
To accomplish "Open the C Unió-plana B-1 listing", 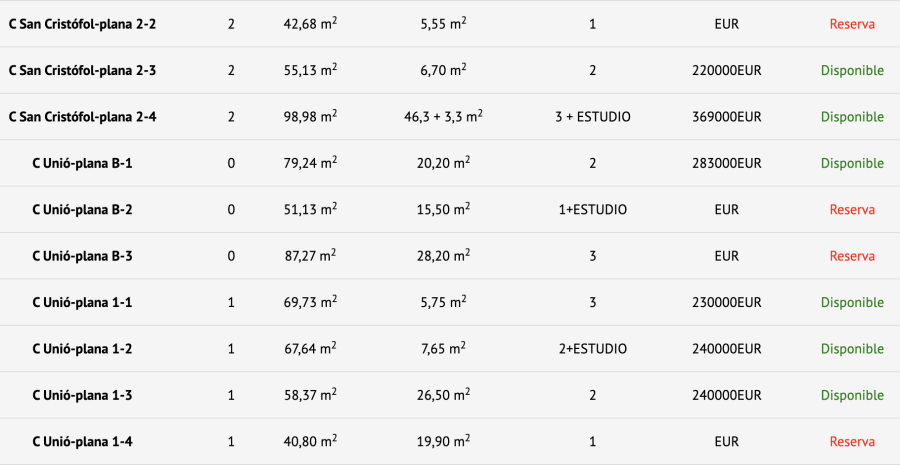I will pyautogui.click(x=82, y=163).
